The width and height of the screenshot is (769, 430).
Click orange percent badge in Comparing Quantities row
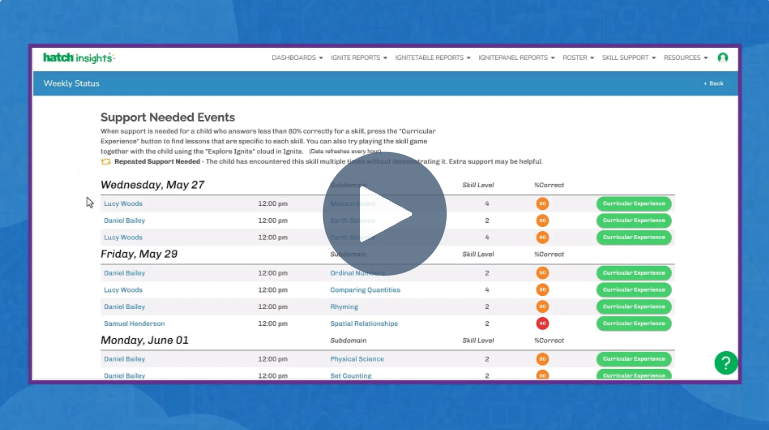pos(542,290)
